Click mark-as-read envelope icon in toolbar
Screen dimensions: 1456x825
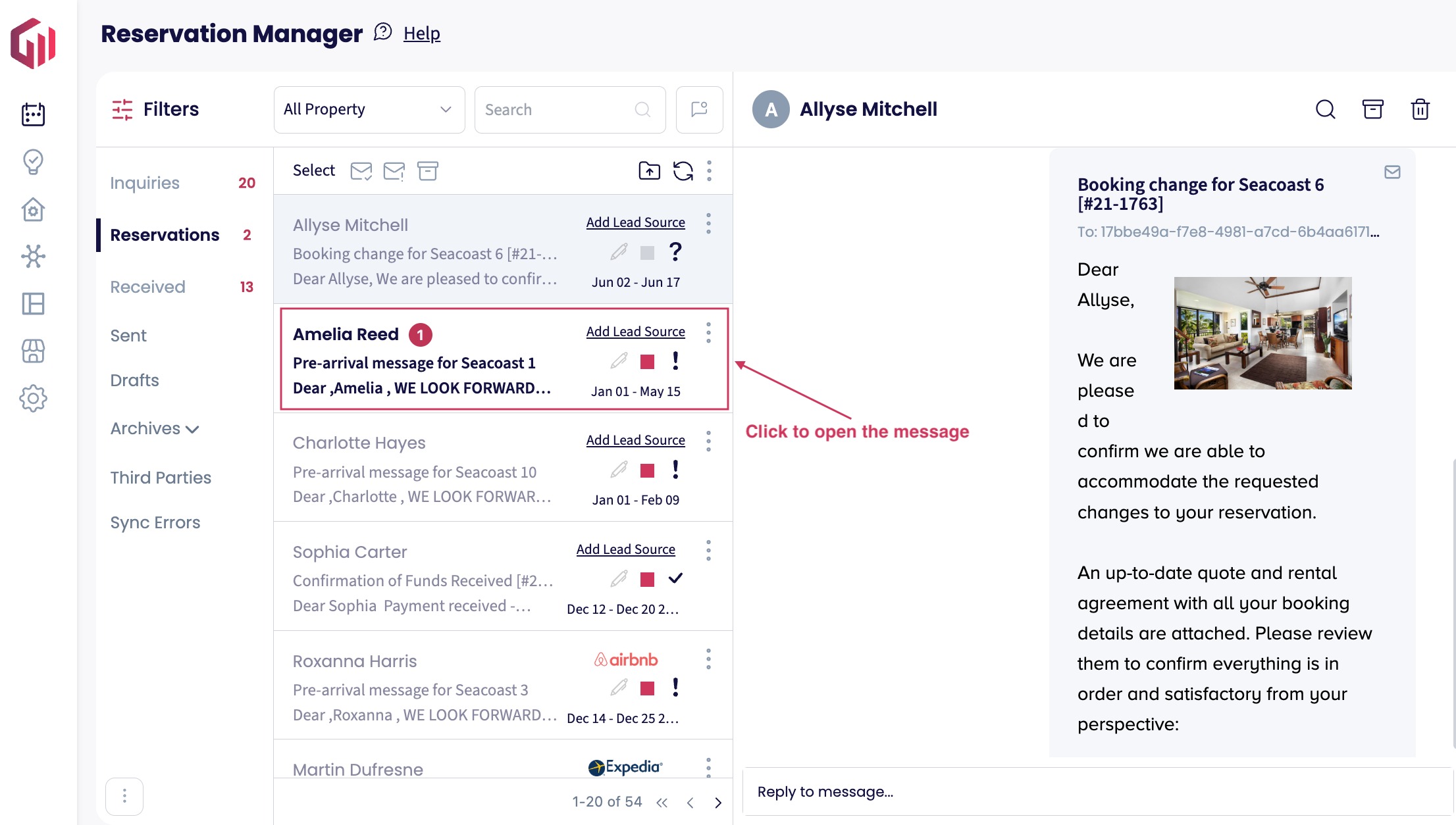point(361,171)
